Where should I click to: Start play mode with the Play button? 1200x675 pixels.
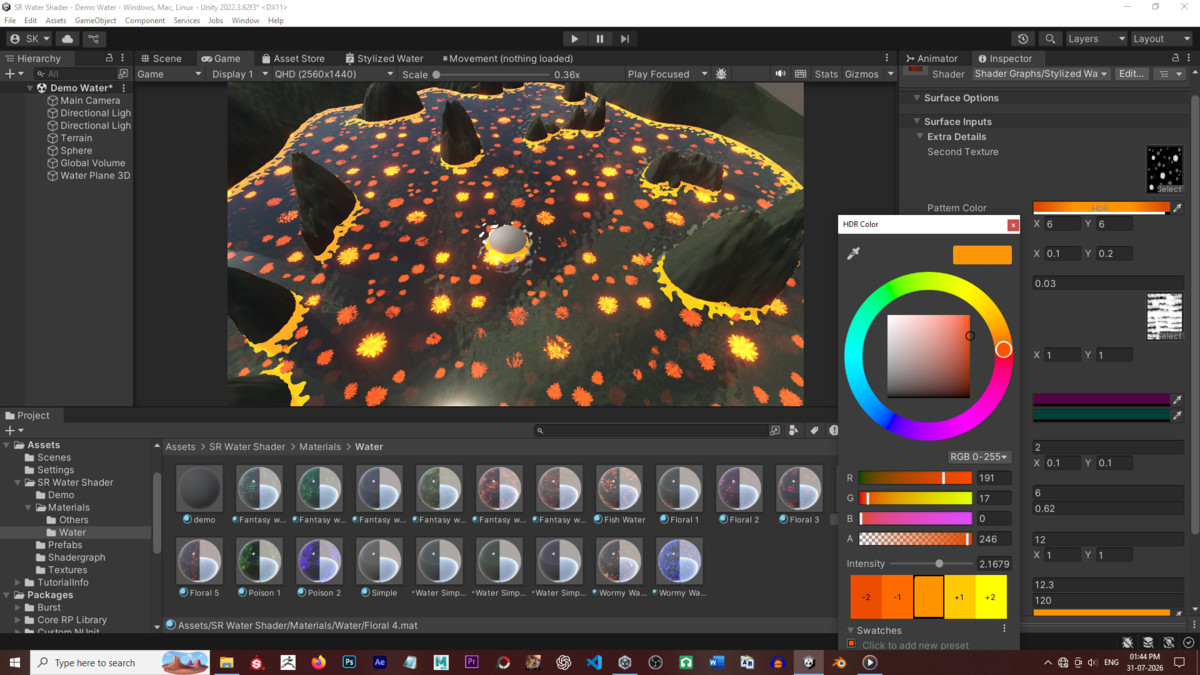click(574, 39)
